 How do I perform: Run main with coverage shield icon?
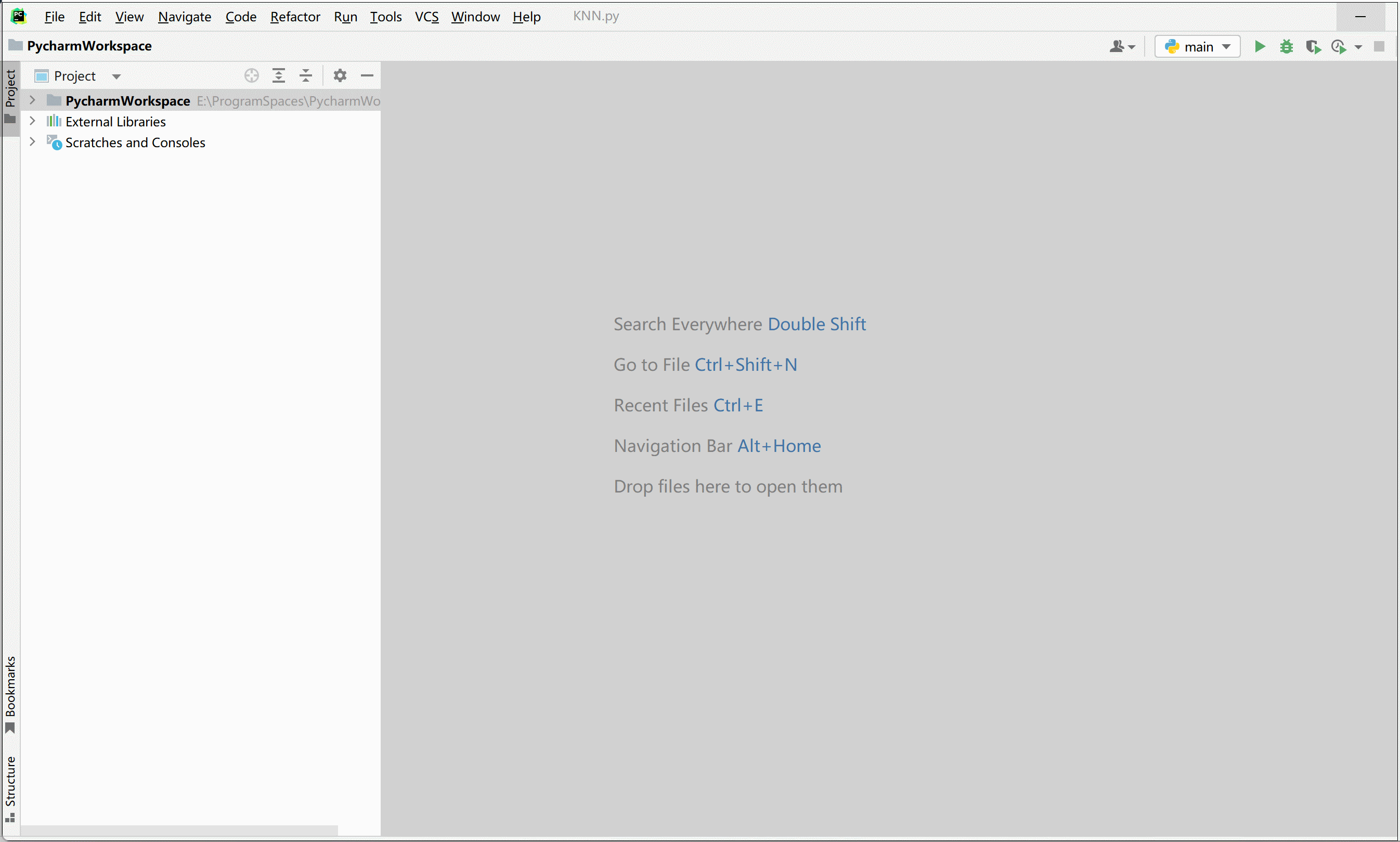1313,46
